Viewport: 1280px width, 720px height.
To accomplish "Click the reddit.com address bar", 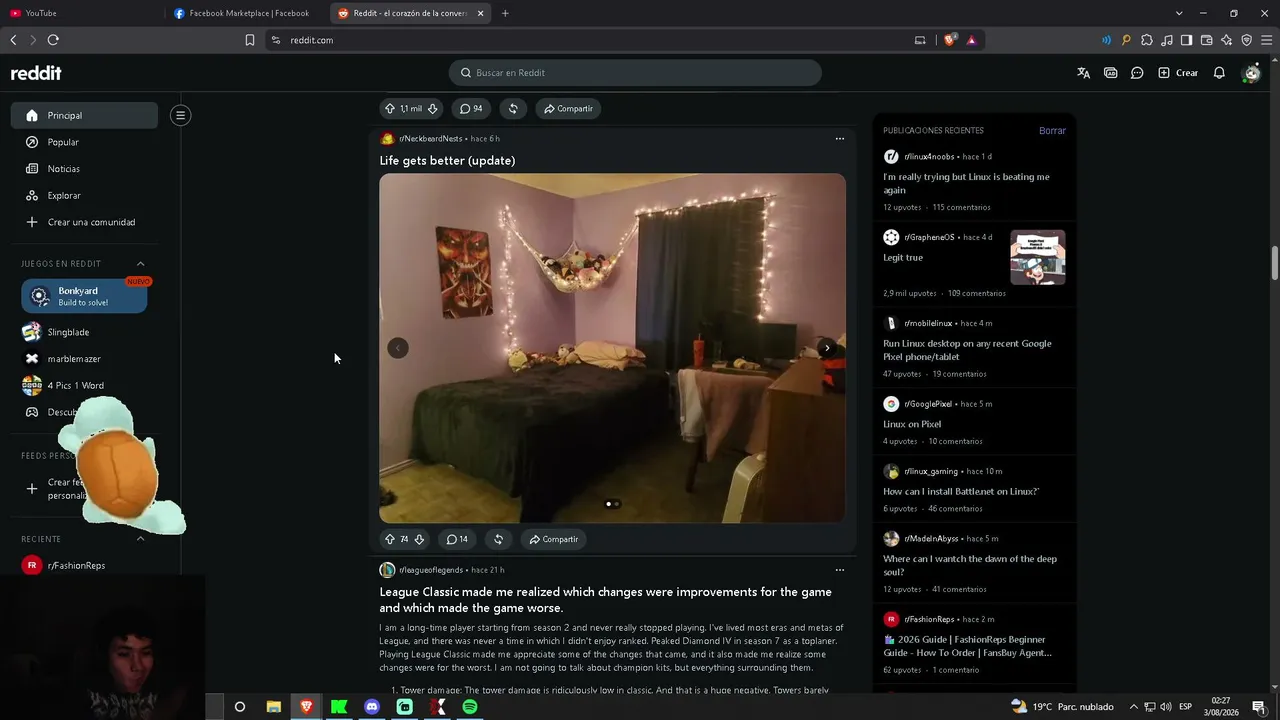I will (x=590, y=40).
